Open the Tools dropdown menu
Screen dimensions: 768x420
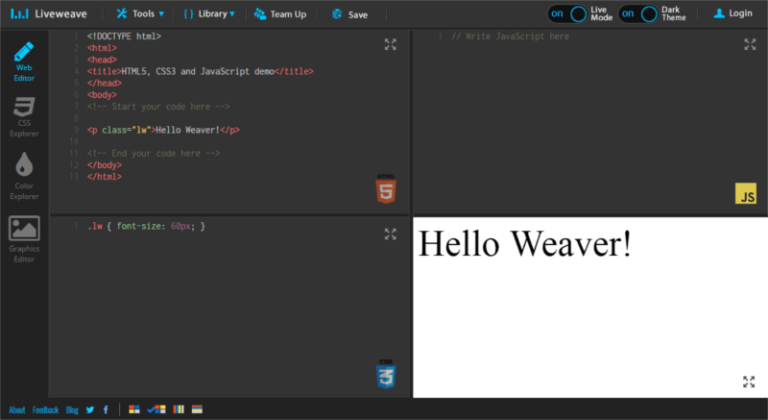pos(140,14)
